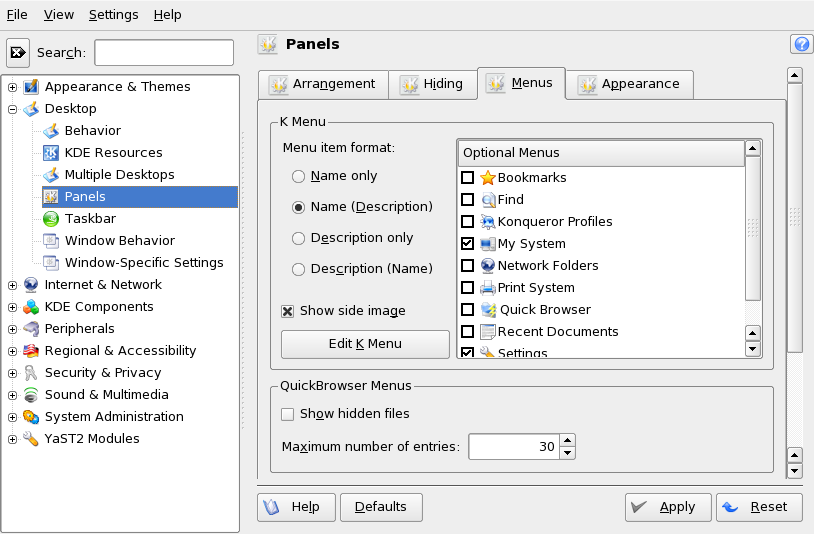Viewport: 814px width, 534px height.
Task: Collapse the Desktop tree category
Action: click(12, 108)
